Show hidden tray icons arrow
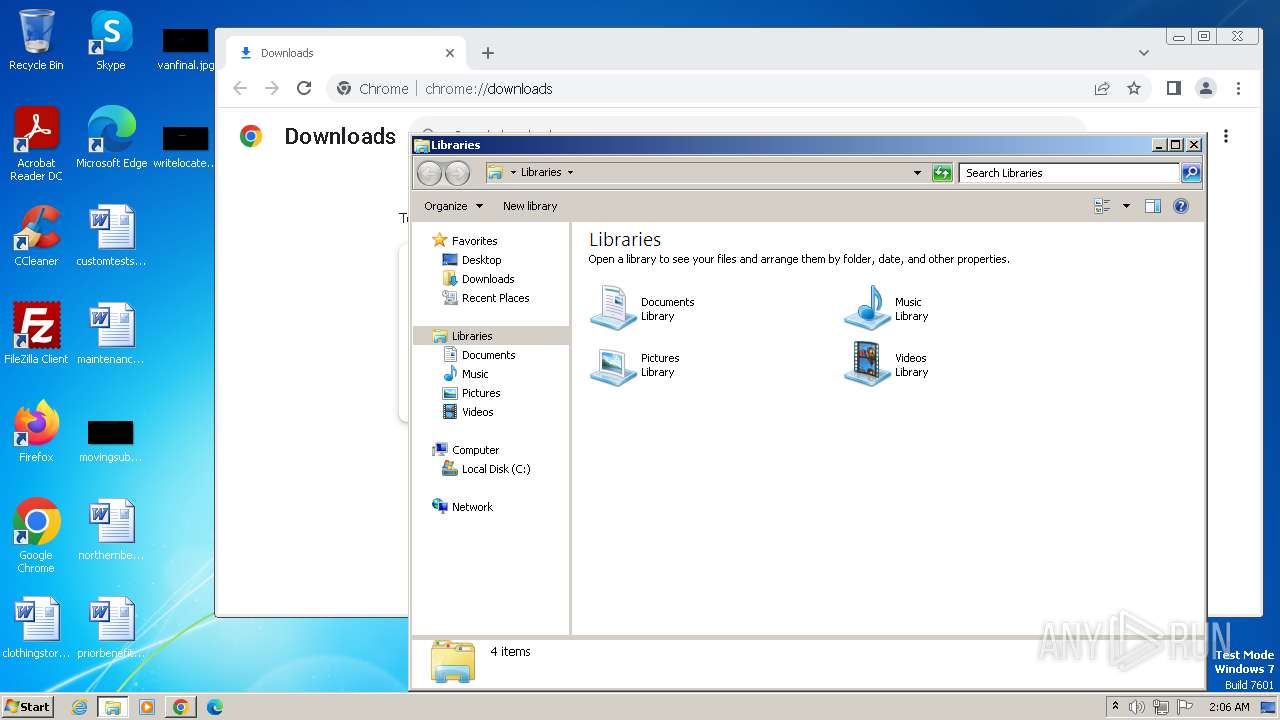Image resolution: width=1280 pixels, height=720 pixels. click(1115, 706)
